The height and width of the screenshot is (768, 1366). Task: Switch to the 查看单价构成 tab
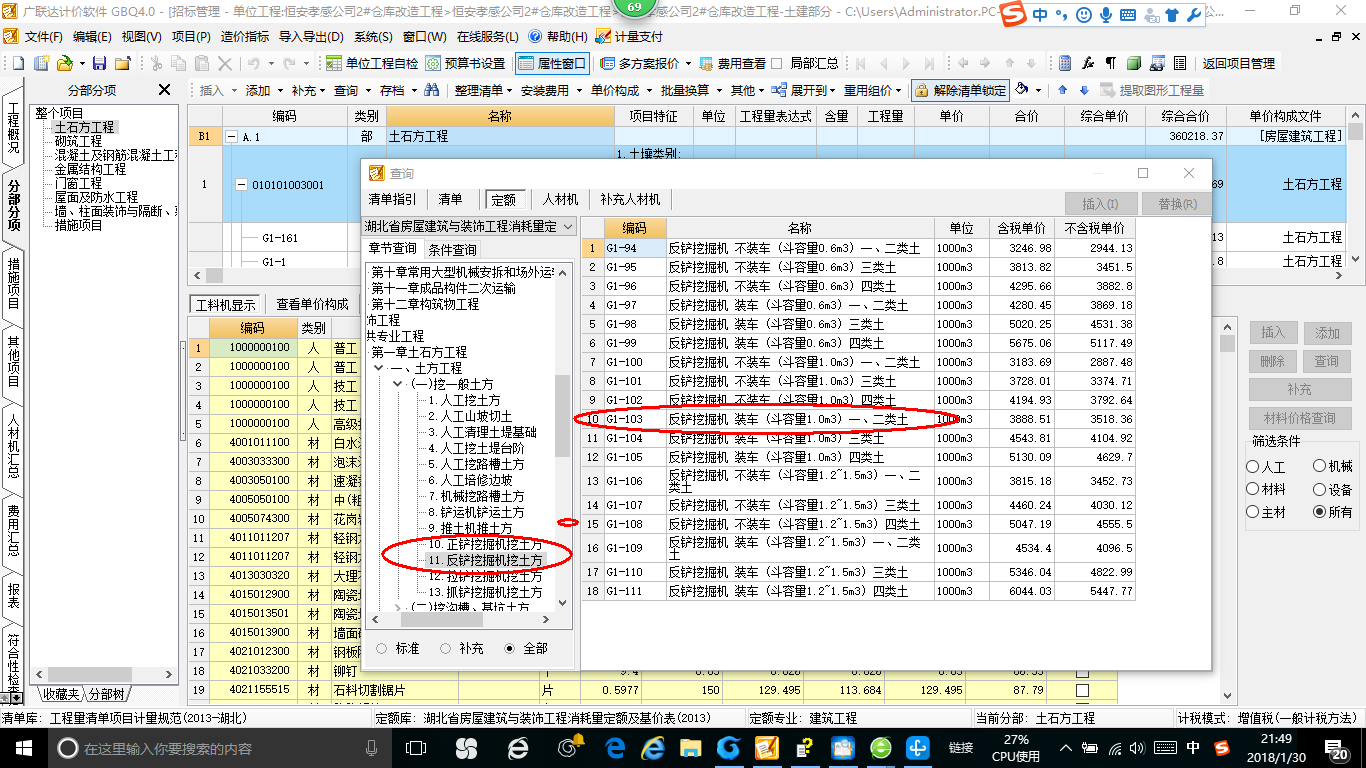click(312, 304)
